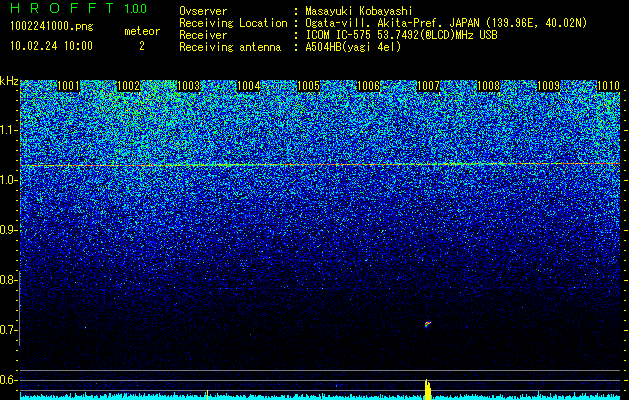Click the Receiving antenna label
Image resolution: width=629 pixels, height=400 pixels.
coord(230,48)
